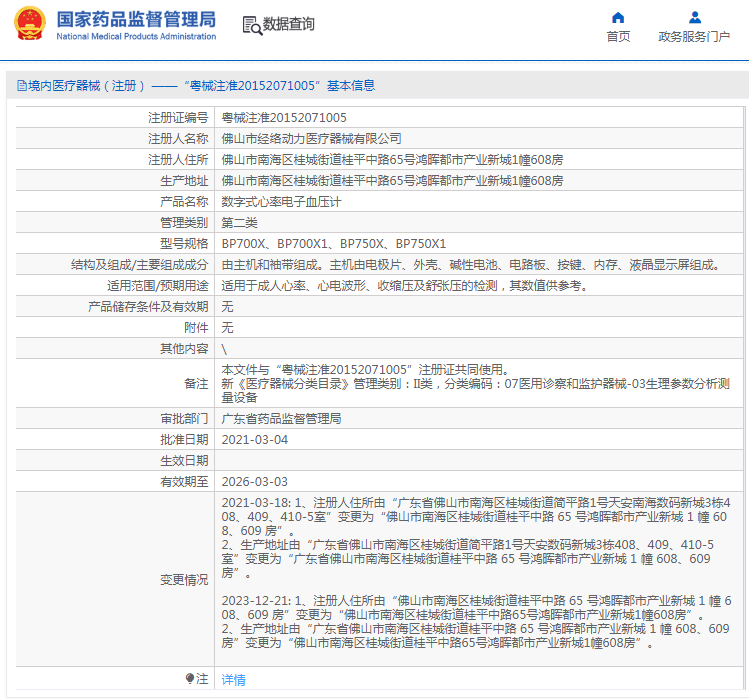Click the 2021-03-18 change record text
The width and height of the screenshot is (749, 699).
(476, 538)
